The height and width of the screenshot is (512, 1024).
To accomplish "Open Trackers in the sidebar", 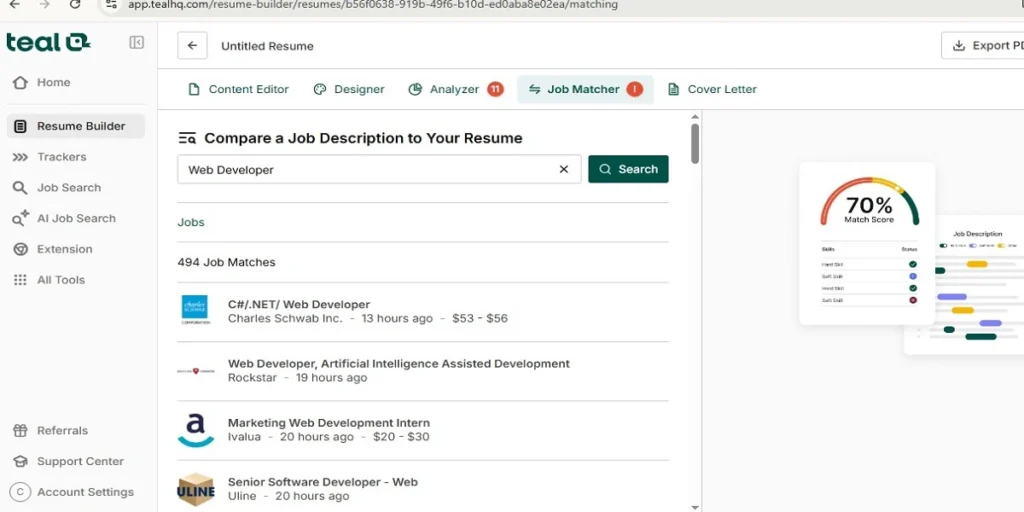I will click(76, 157).
